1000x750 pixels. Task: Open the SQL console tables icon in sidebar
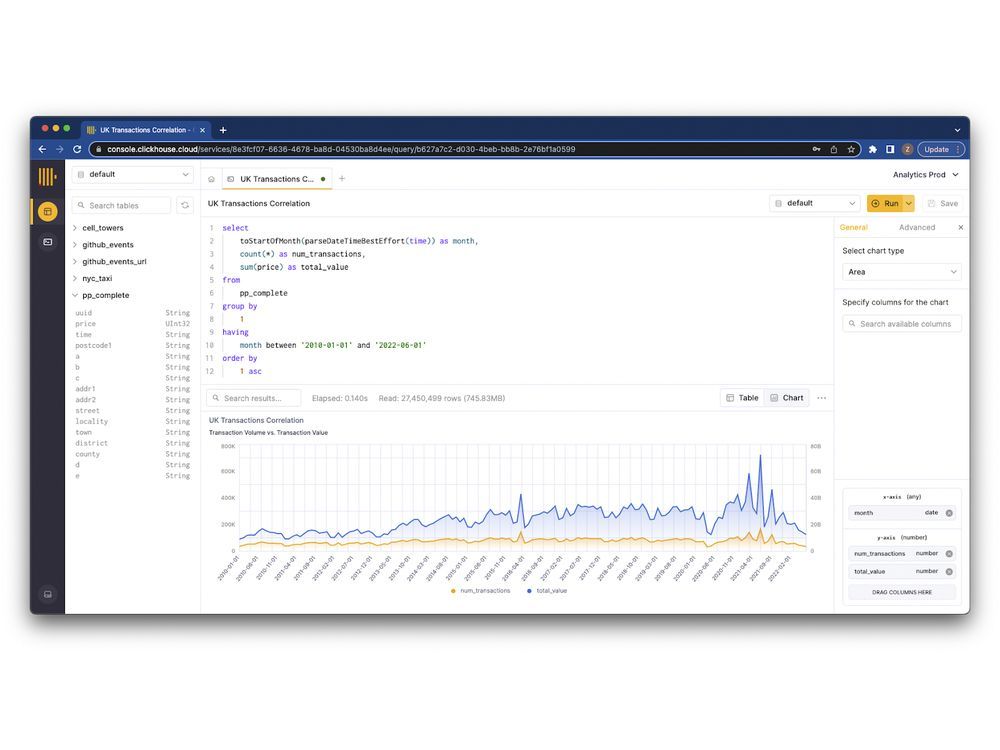tap(49, 212)
